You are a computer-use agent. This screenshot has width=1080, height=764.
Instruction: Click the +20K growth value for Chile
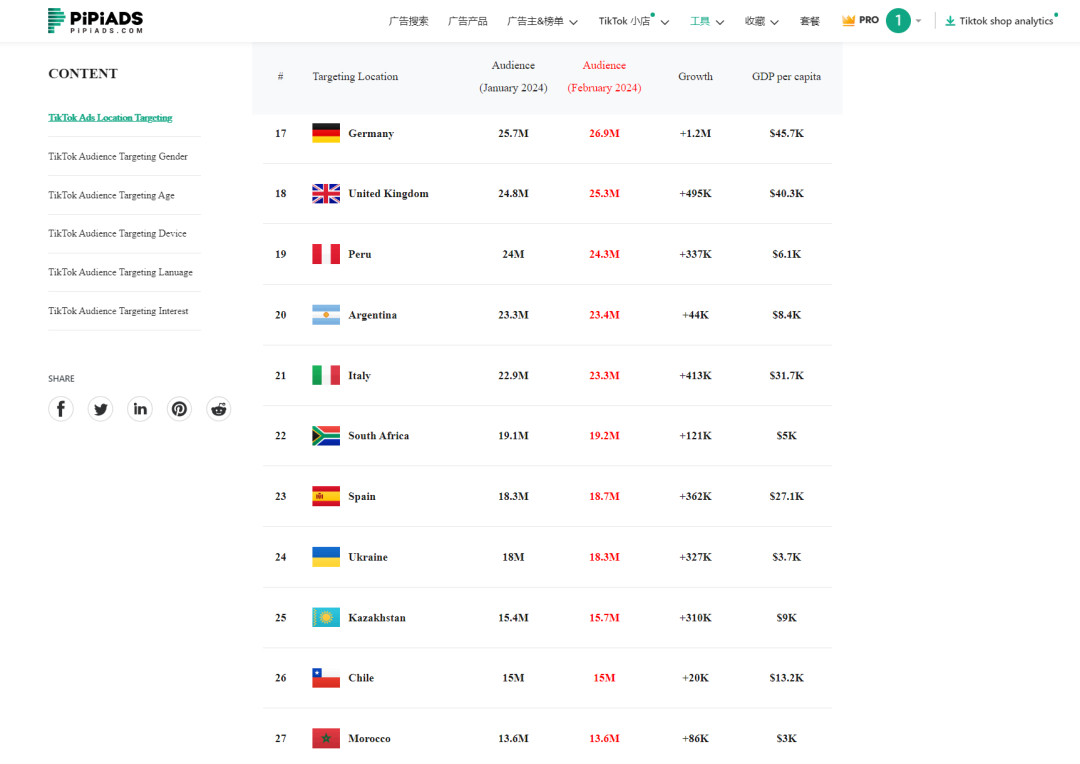(x=696, y=678)
